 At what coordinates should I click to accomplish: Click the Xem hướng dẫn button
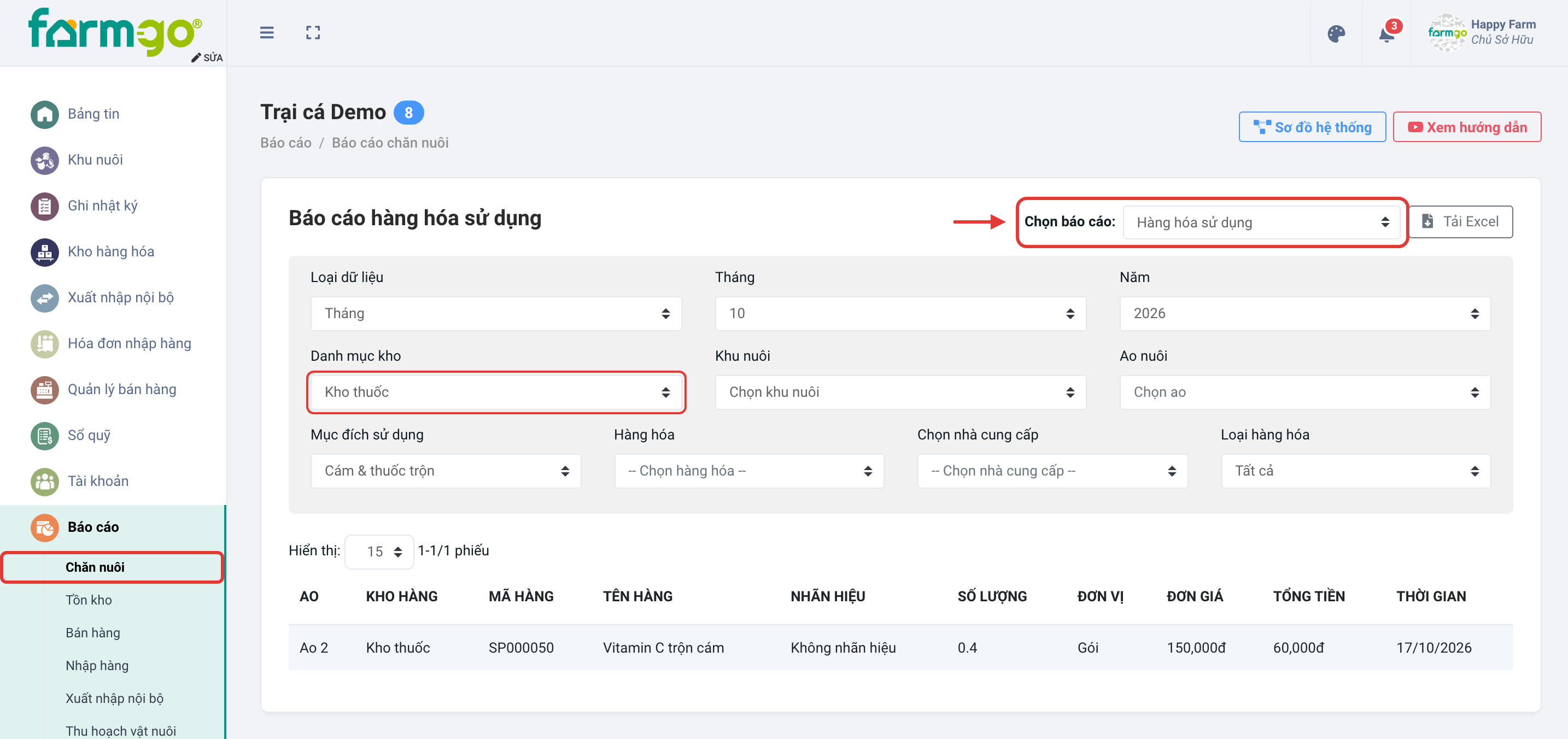point(1467,127)
